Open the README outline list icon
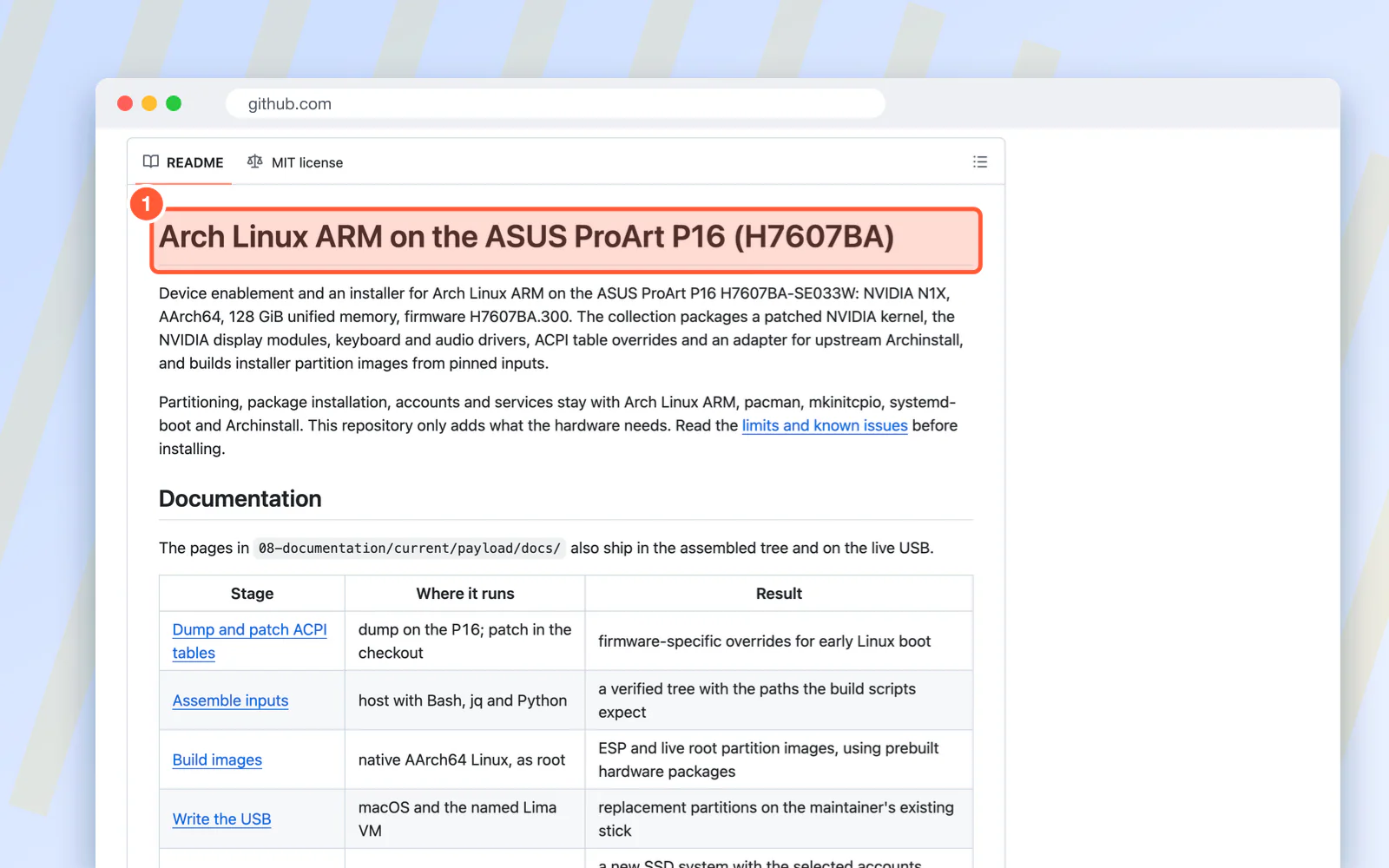Screen dimensions: 1389x868 click(980, 162)
